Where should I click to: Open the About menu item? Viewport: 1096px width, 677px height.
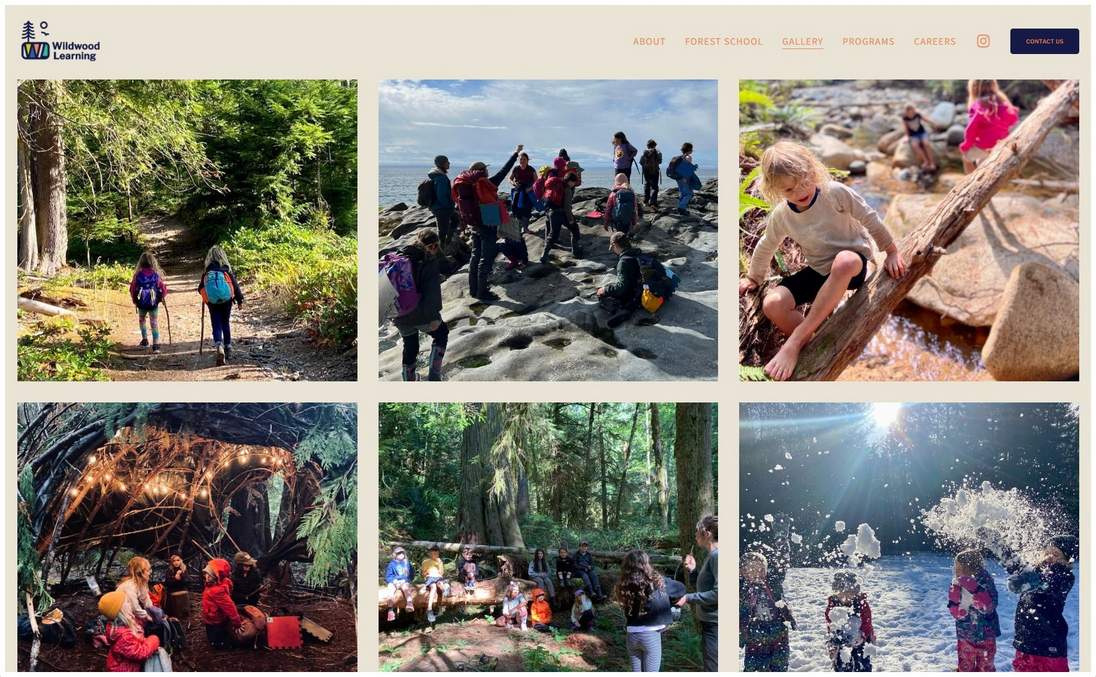pyautogui.click(x=649, y=42)
